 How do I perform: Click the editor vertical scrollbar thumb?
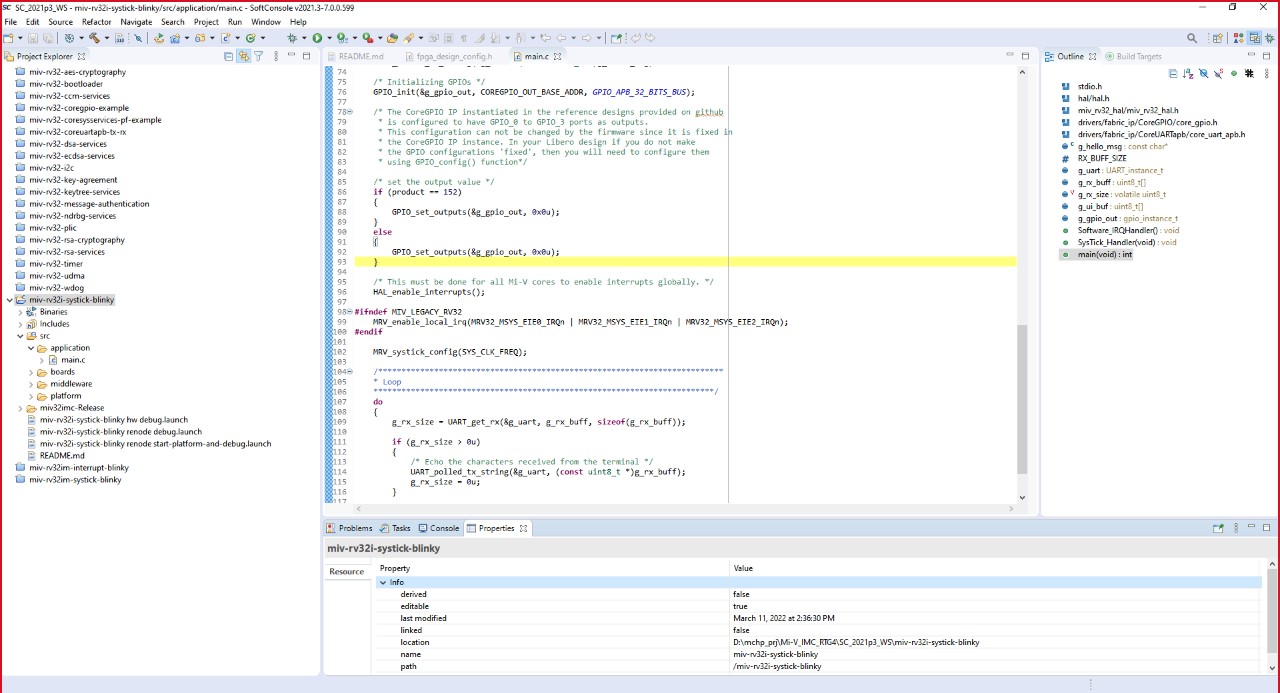(x=1022, y=400)
